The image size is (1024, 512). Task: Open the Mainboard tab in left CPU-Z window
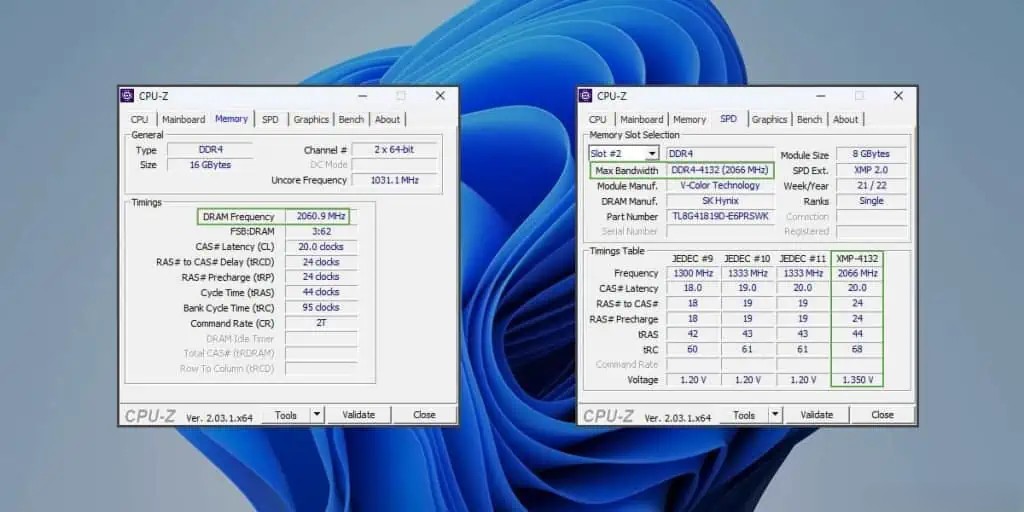pyautogui.click(x=184, y=120)
